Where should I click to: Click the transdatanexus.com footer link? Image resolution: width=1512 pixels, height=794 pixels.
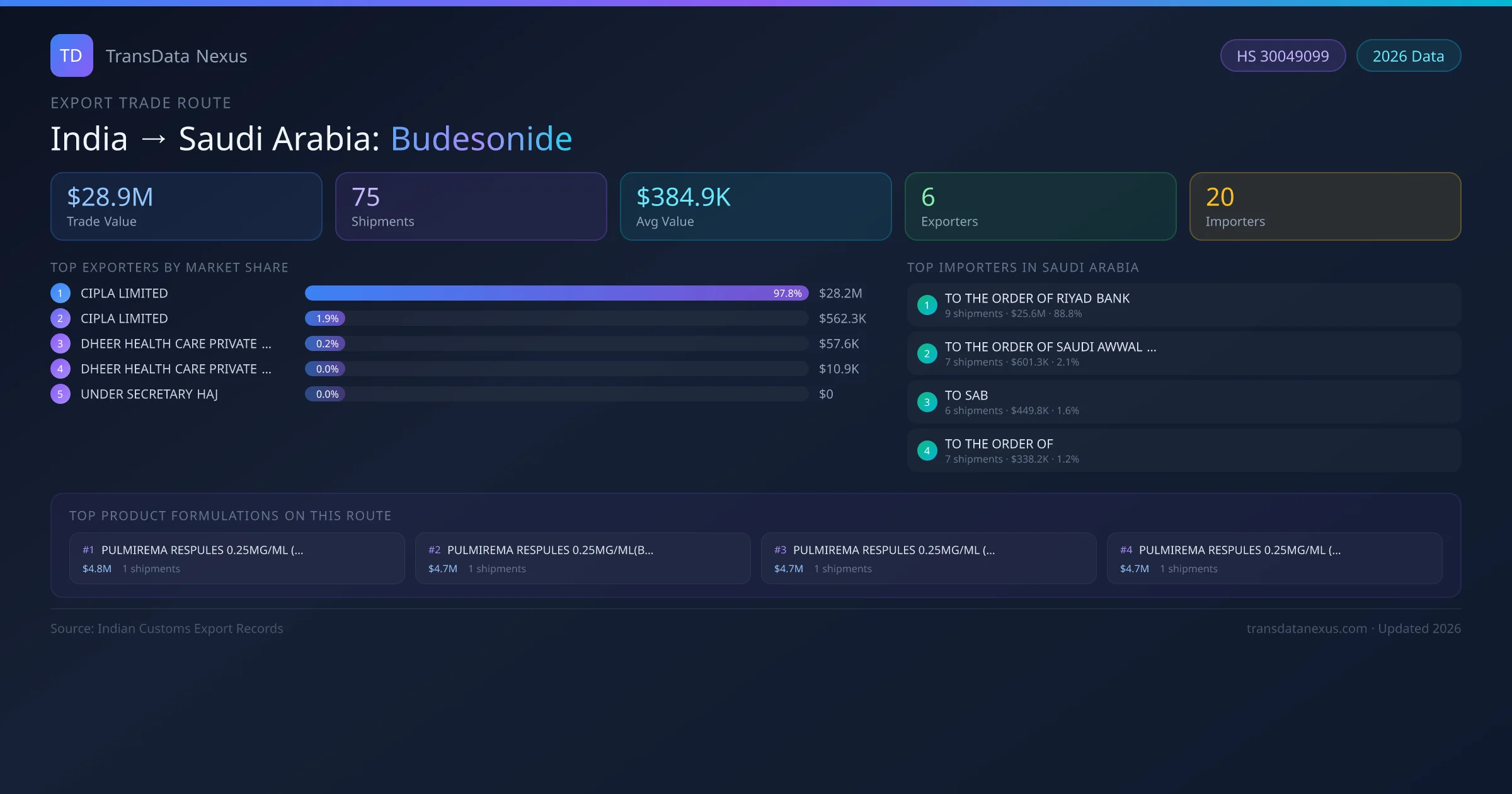click(x=1307, y=628)
